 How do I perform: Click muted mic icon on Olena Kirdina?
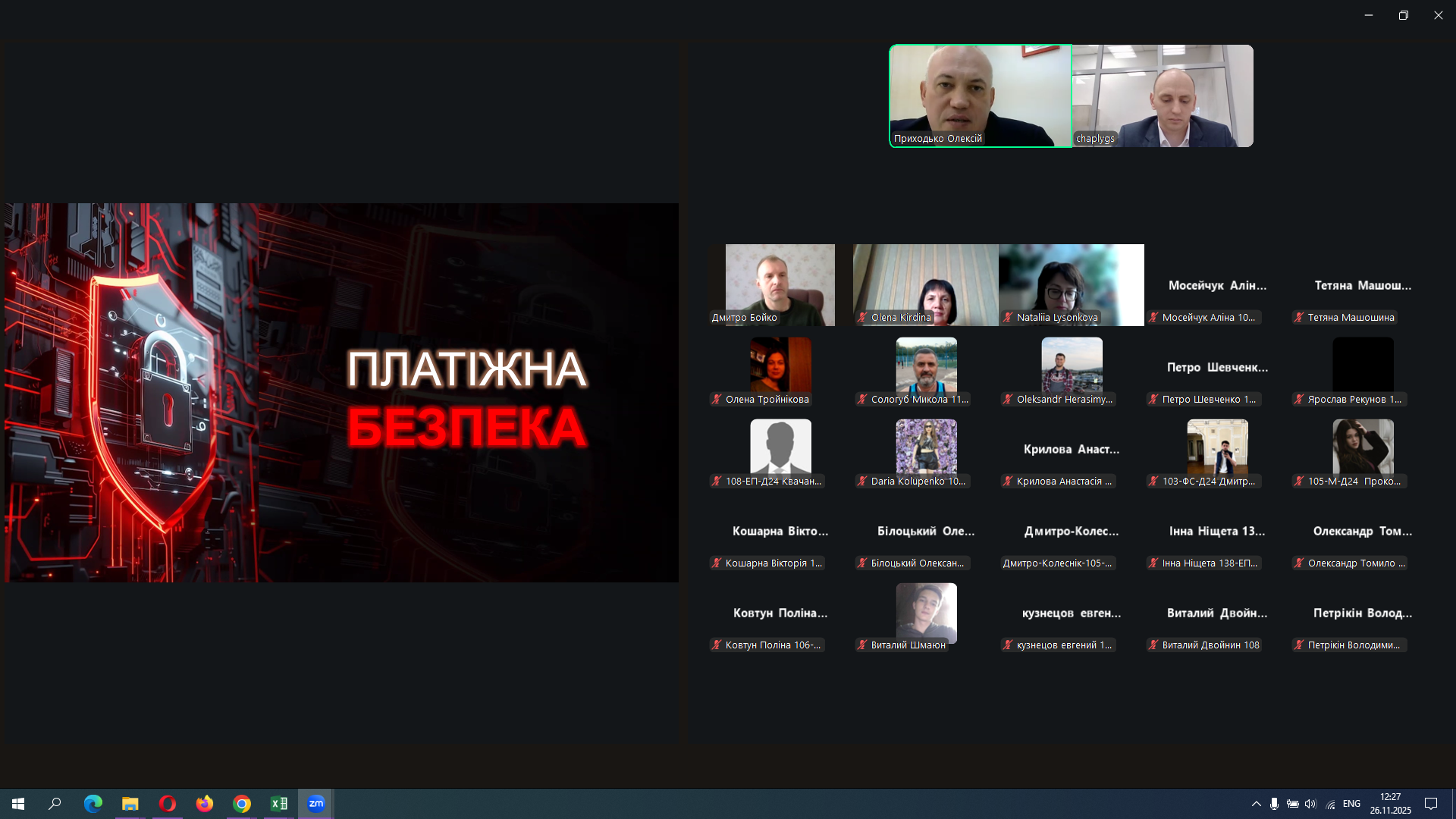tap(862, 318)
